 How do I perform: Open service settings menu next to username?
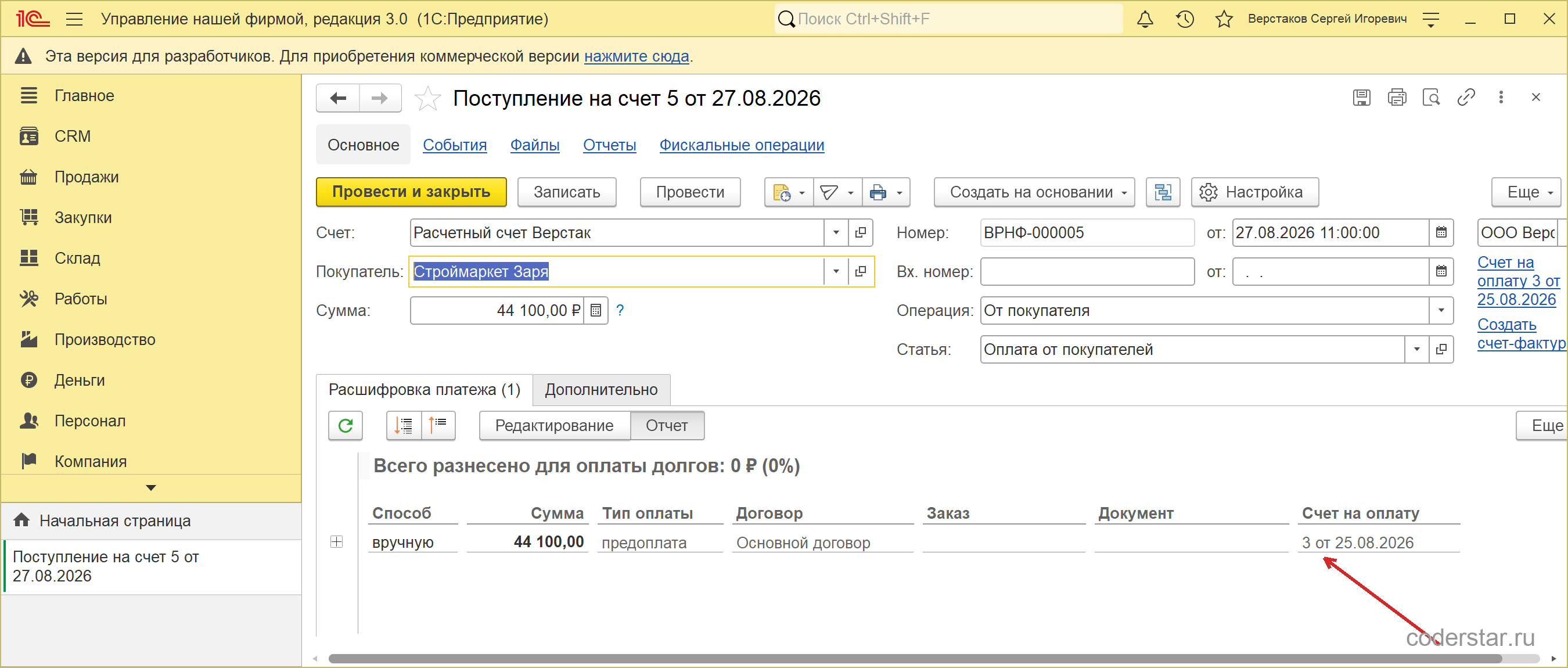pos(1430,19)
